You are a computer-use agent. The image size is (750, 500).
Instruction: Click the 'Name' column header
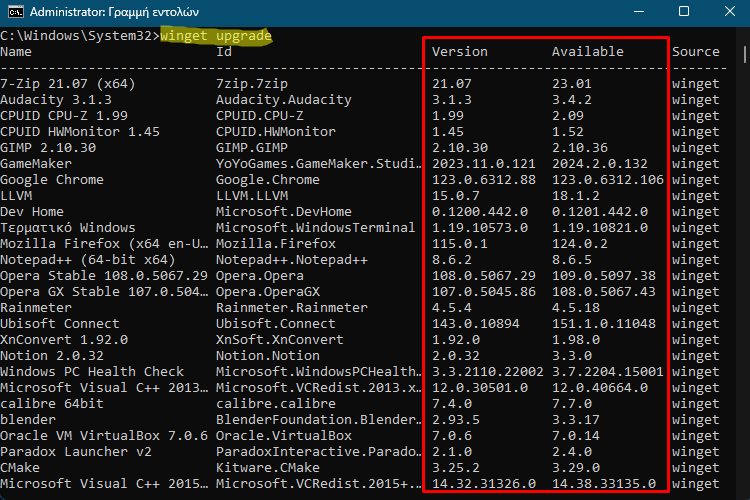coord(16,52)
